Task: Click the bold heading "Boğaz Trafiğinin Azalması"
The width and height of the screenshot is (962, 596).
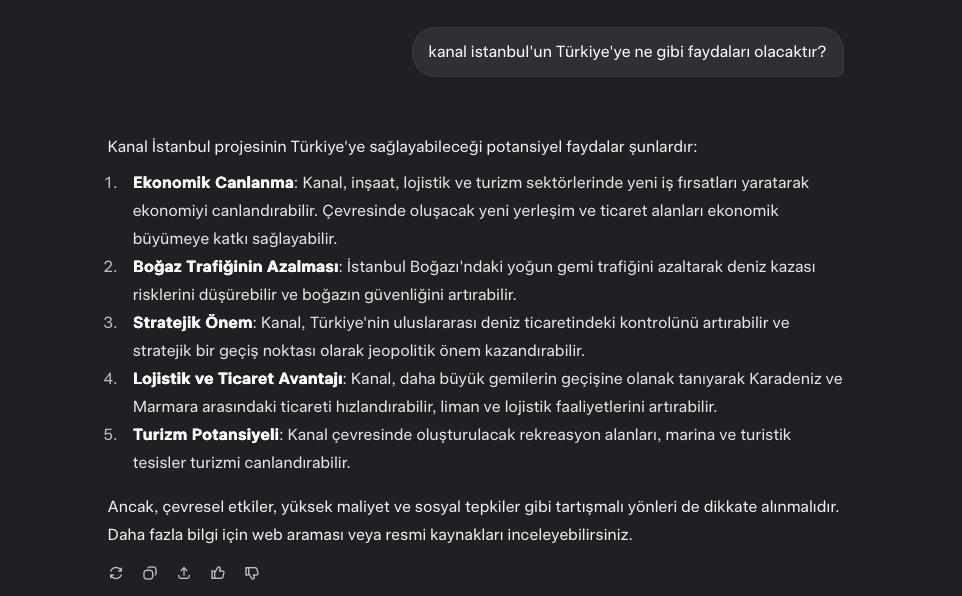Action: point(236,267)
